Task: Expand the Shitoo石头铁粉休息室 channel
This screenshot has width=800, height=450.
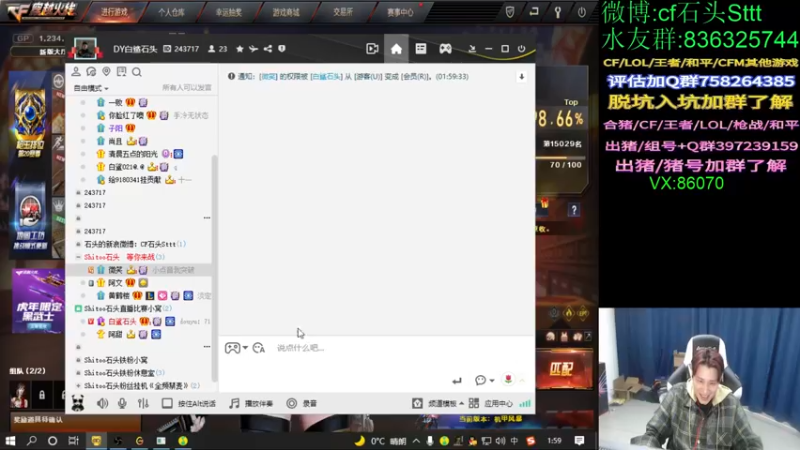Action: [78, 373]
